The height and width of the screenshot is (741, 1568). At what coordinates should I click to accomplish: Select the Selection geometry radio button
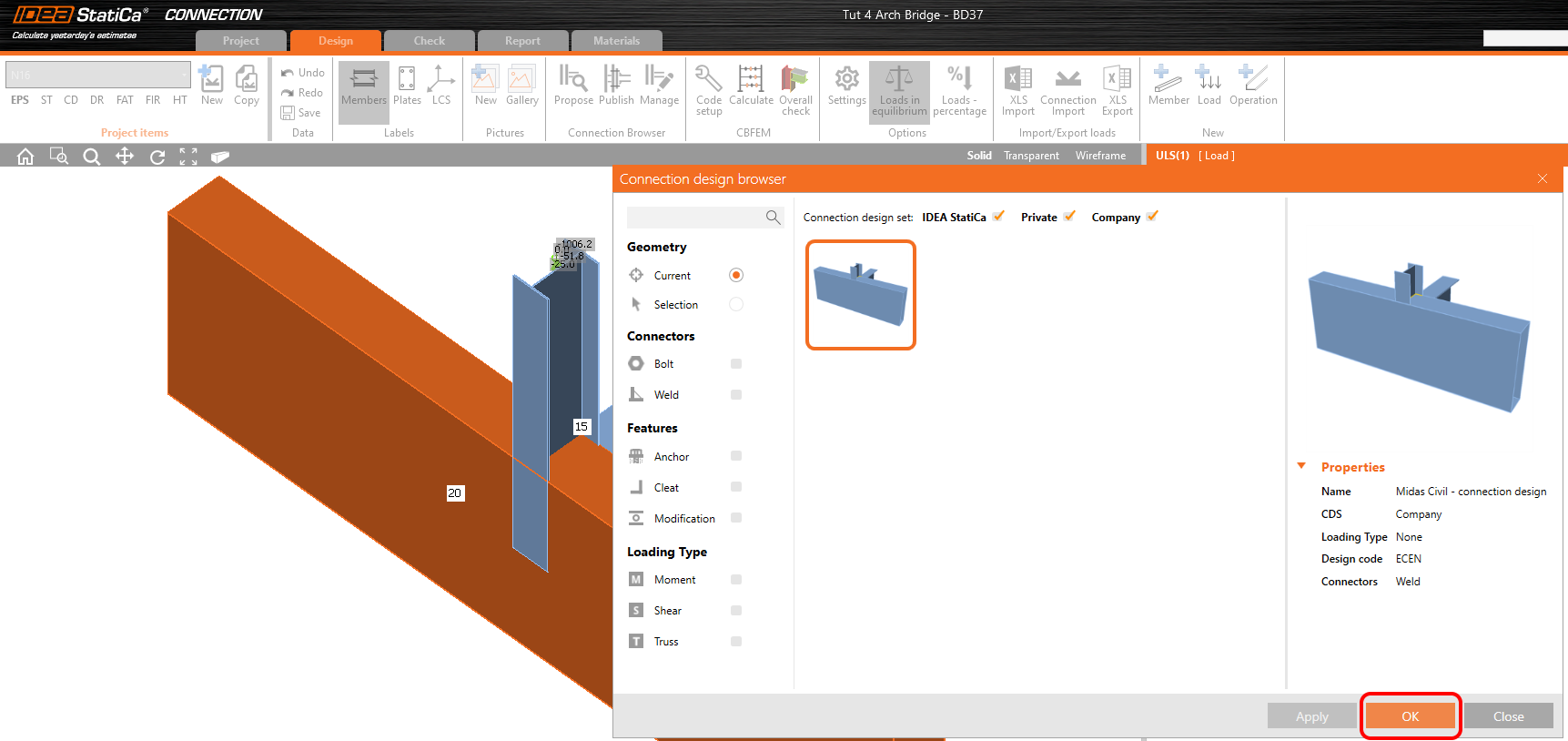coord(736,305)
